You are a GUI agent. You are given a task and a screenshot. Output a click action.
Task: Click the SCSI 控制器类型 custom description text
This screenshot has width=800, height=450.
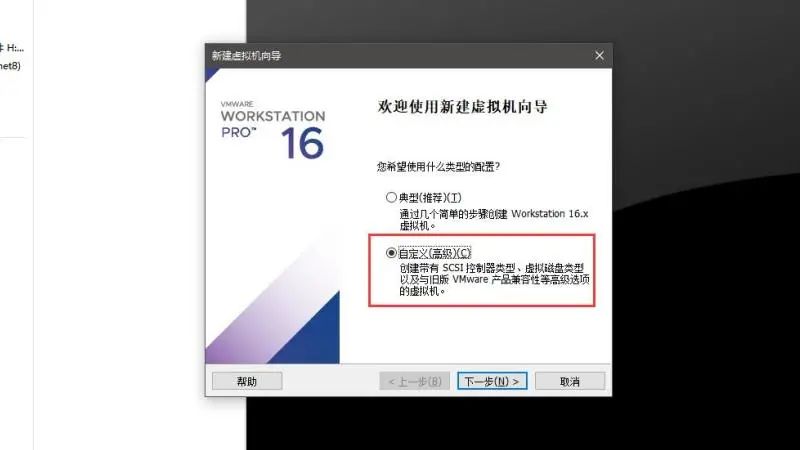point(494,280)
